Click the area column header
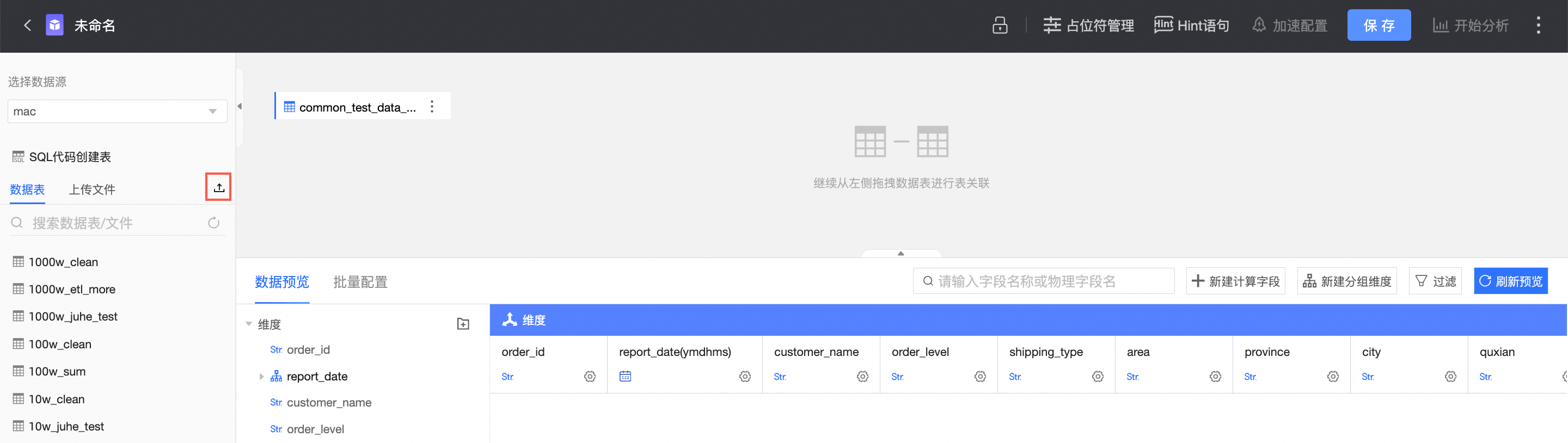This screenshot has width=1568, height=443. 1138,352
